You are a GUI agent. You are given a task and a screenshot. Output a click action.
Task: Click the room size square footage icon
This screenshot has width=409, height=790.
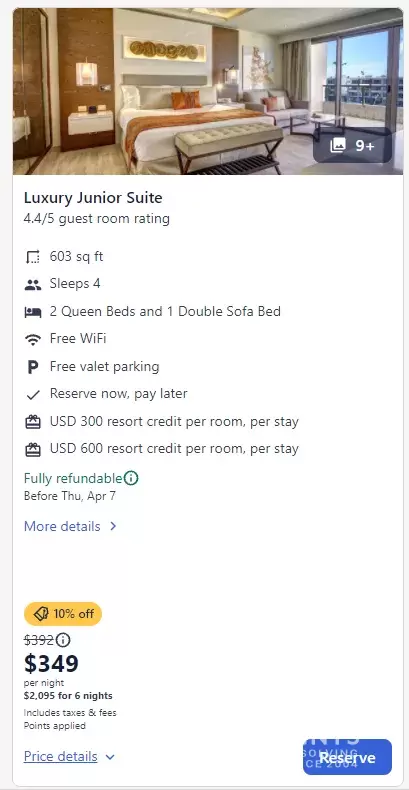(32, 257)
